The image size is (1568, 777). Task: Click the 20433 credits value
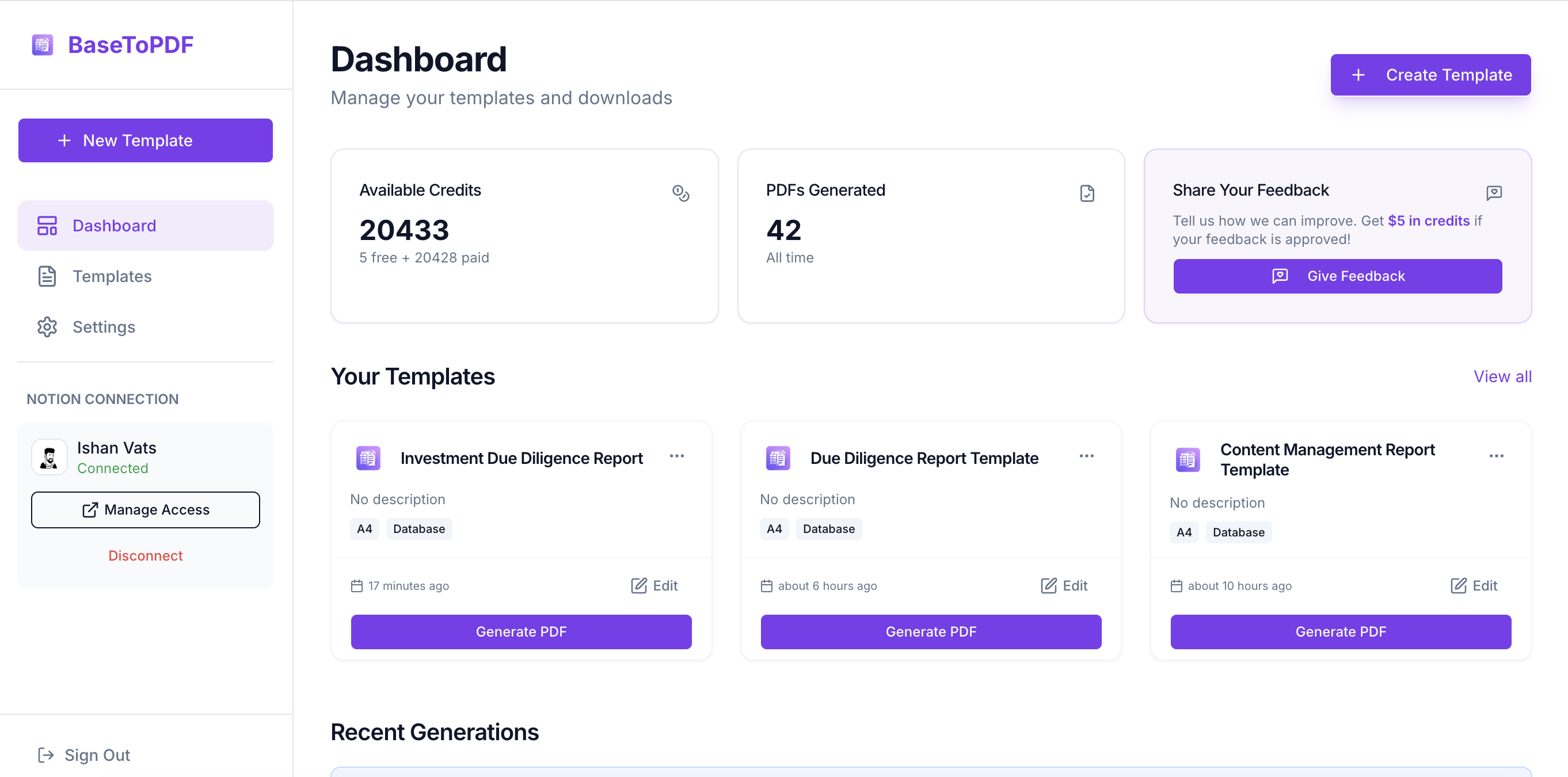[404, 230]
